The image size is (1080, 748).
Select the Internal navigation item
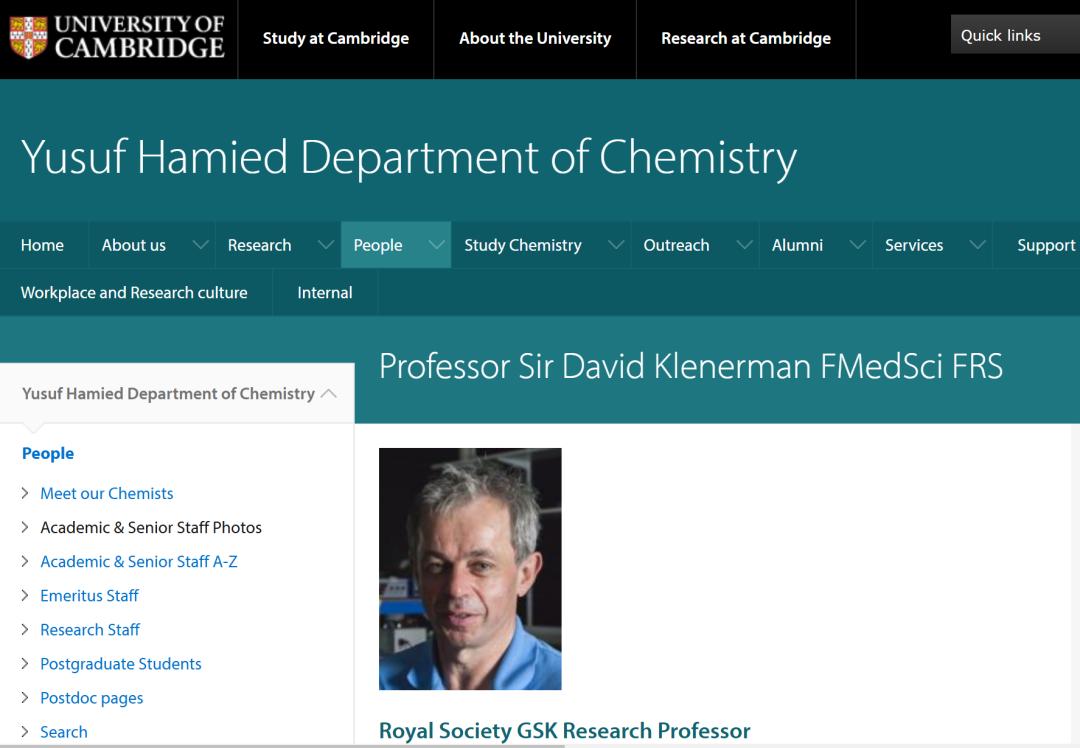[325, 293]
